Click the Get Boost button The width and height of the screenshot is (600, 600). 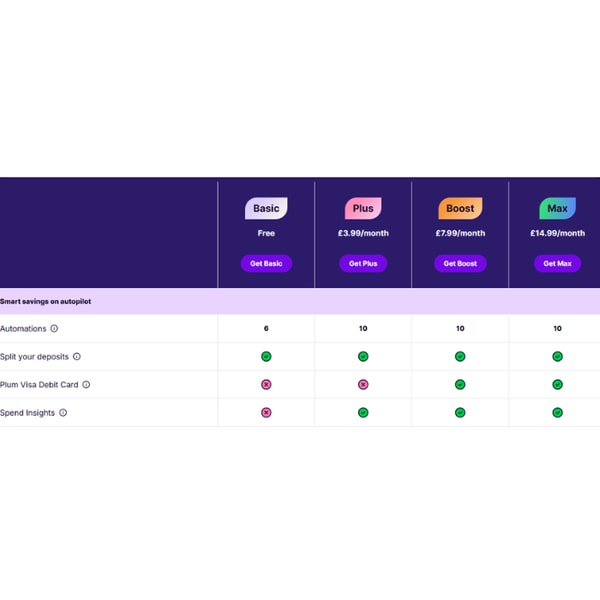tap(460, 263)
